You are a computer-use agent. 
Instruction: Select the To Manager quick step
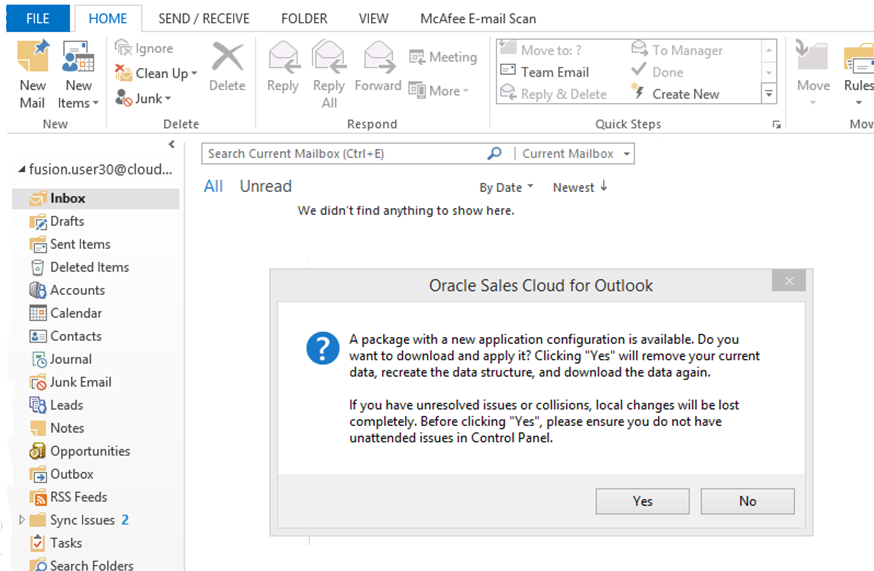click(677, 50)
